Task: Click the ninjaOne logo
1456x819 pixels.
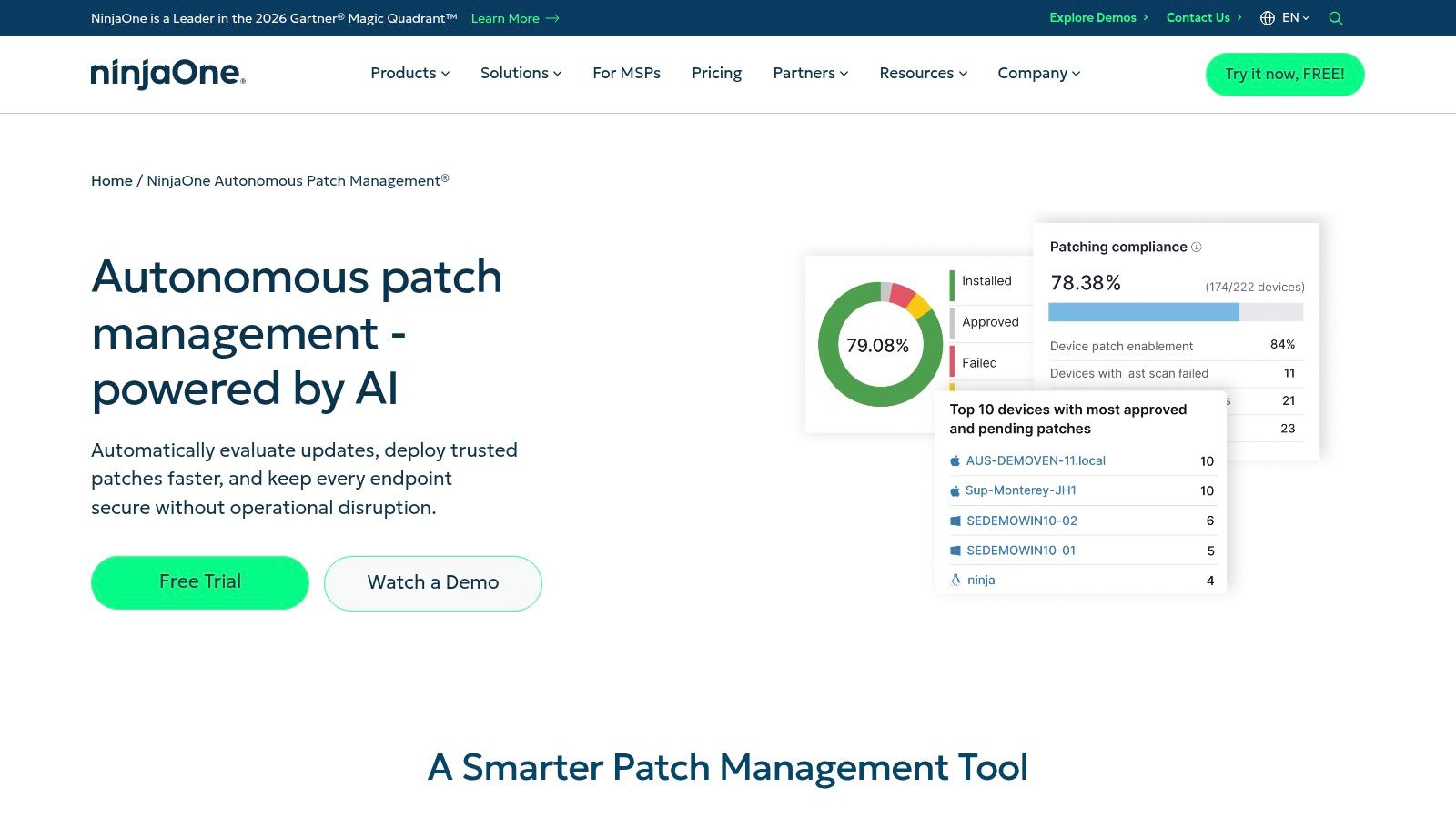Action: click(x=167, y=73)
